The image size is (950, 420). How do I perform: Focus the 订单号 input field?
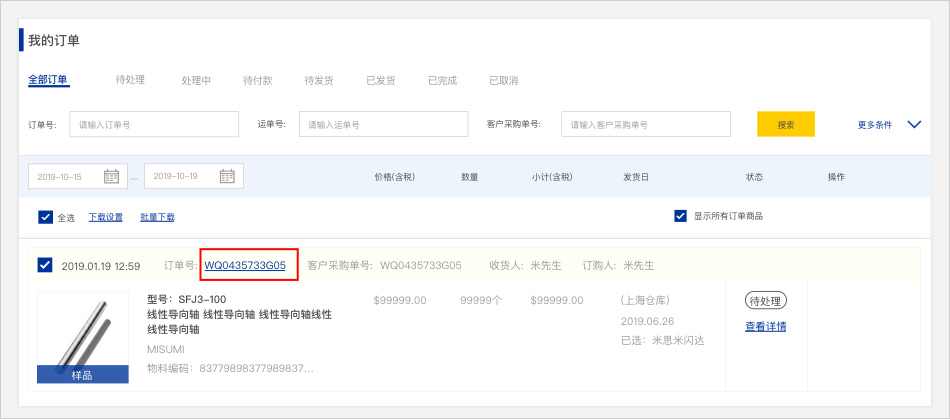point(154,124)
